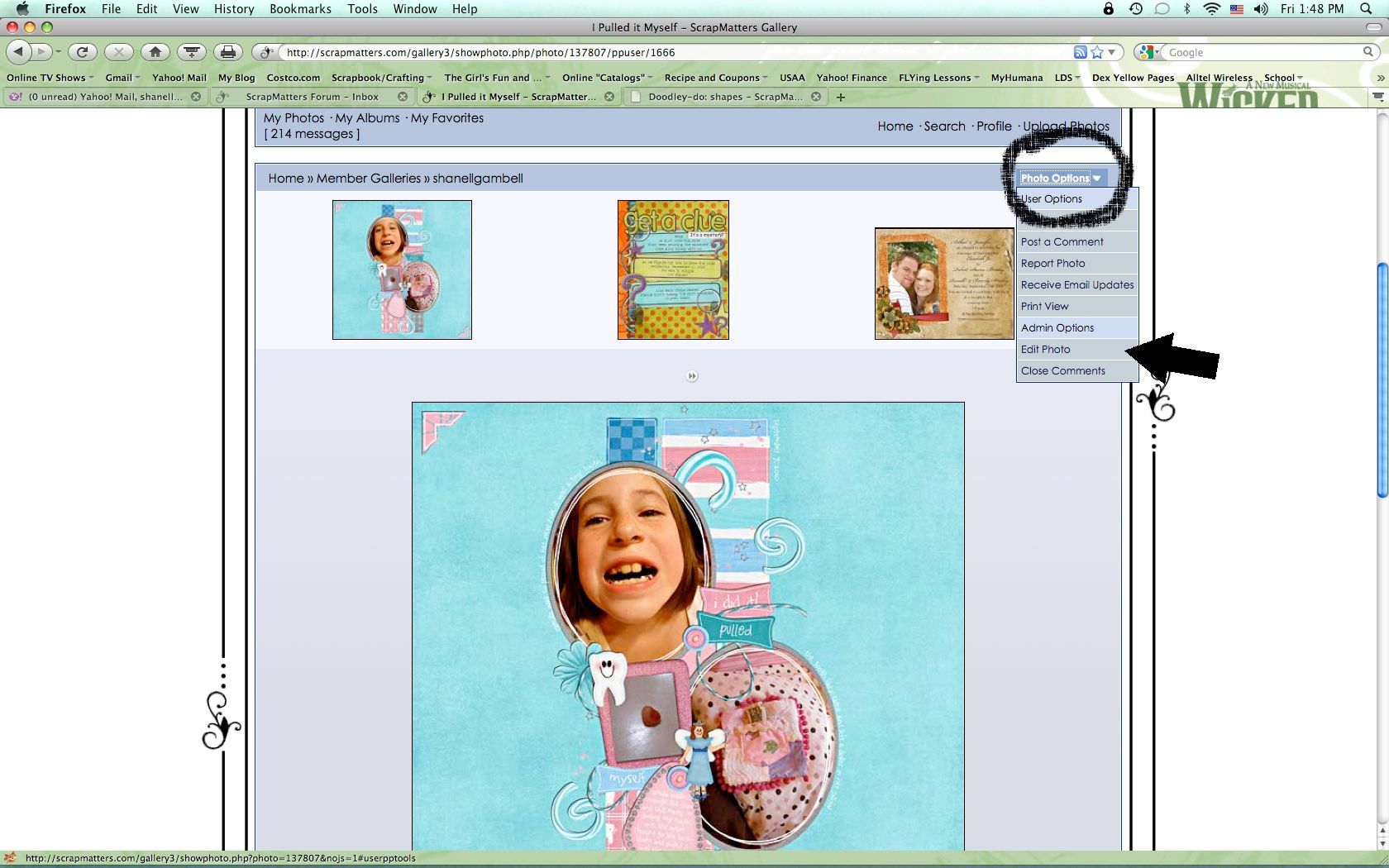Click the browser Forward button
Screen dimensions: 1389x868
[x=41, y=52]
